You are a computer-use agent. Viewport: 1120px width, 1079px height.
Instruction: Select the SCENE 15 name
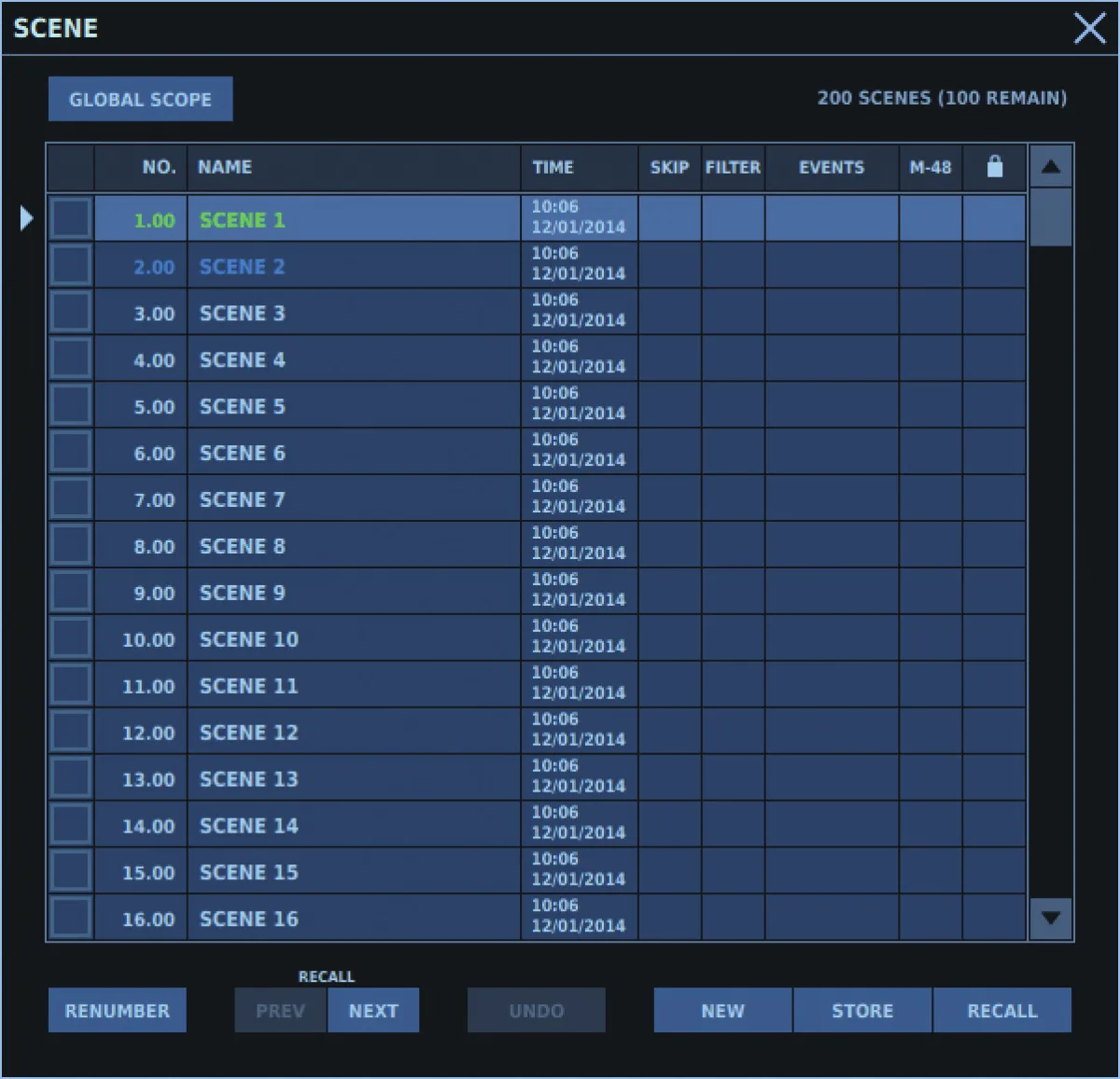point(249,873)
